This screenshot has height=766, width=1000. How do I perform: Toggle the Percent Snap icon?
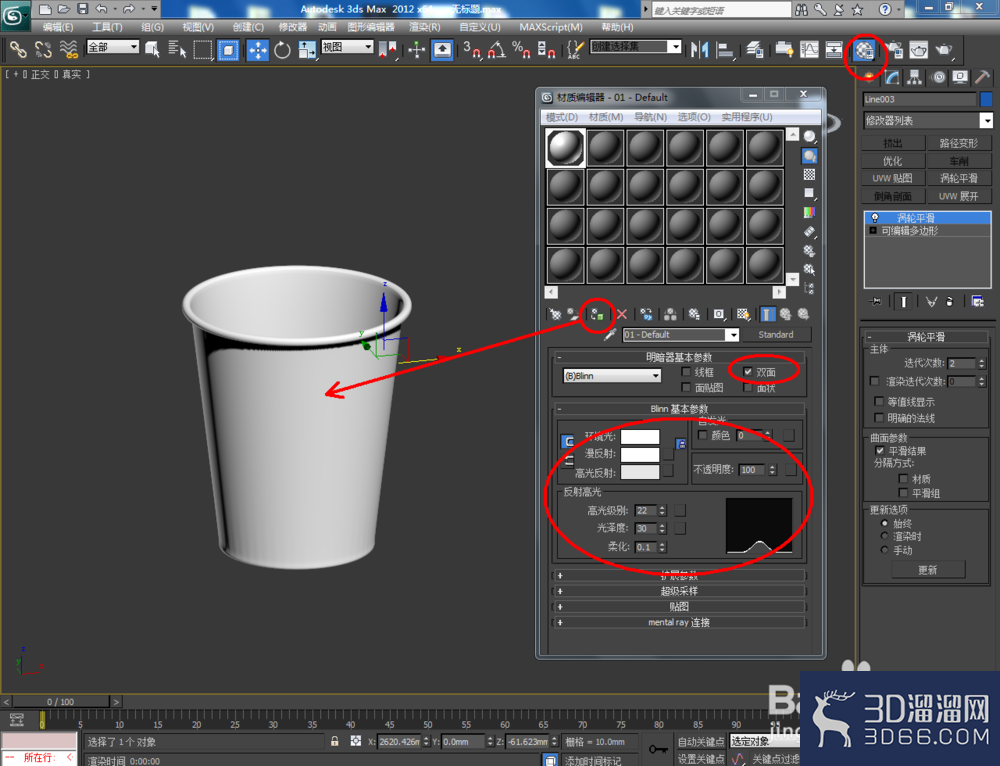(x=521, y=50)
